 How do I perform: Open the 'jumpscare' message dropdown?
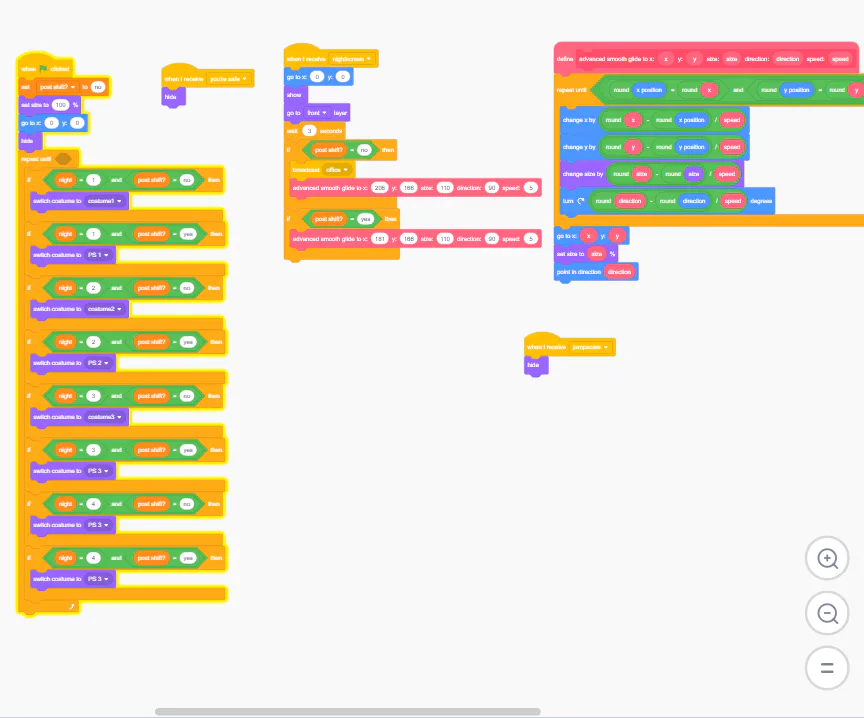pyautogui.click(x=590, y=347)
